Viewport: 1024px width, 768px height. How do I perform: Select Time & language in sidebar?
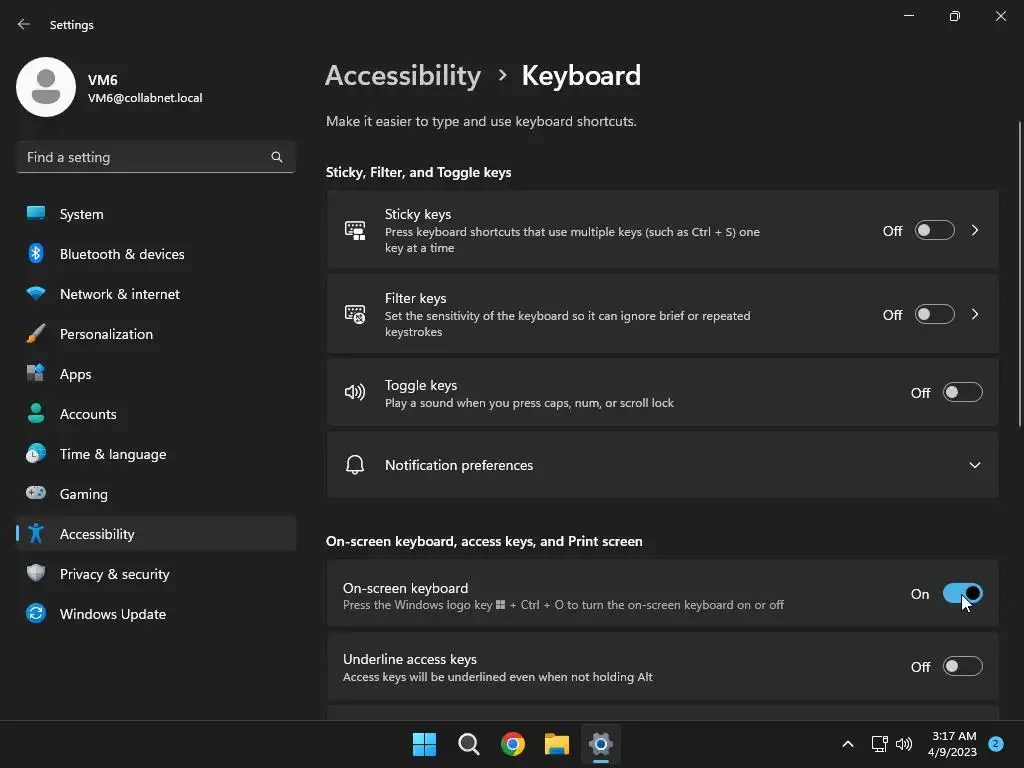point(113,454)
